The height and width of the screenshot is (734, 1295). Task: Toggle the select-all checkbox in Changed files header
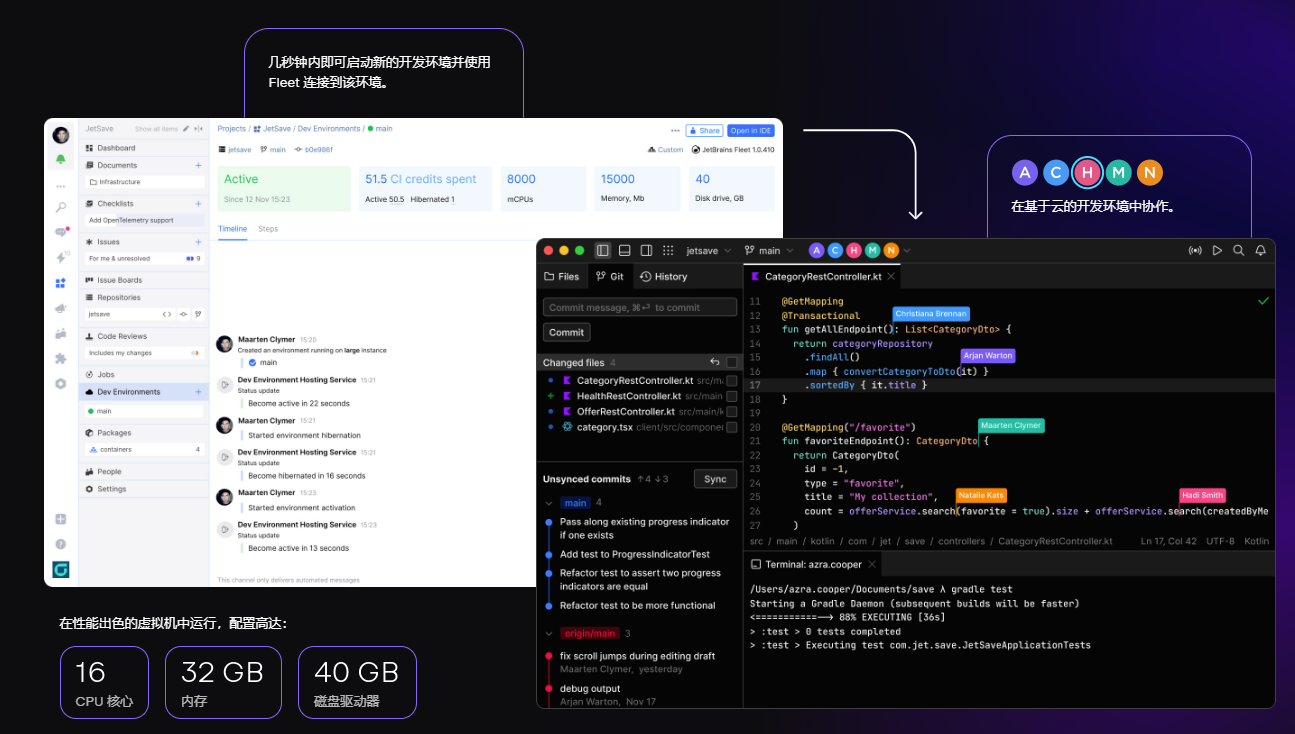click(x=732, y=362)
